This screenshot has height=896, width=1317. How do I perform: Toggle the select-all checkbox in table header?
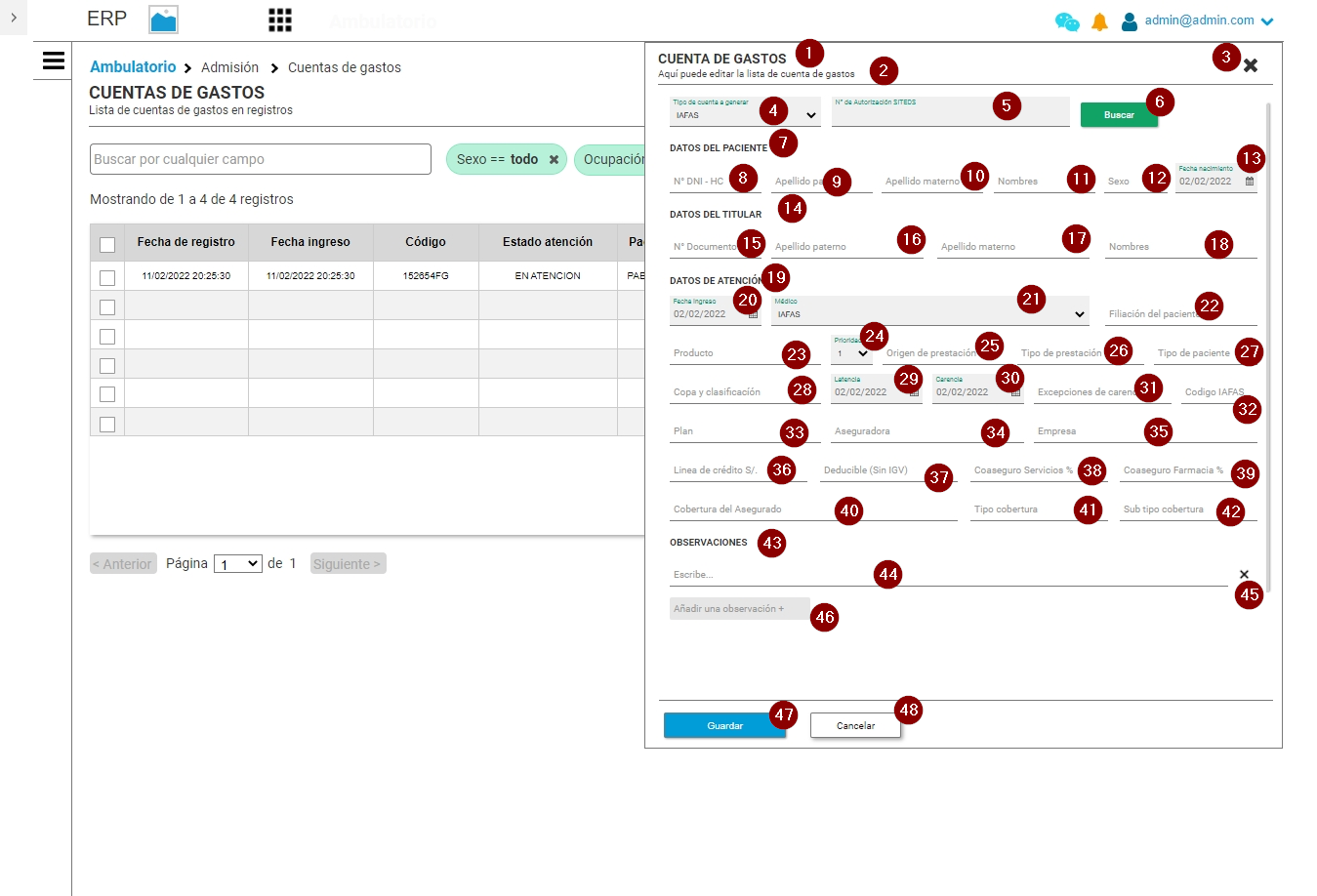click(x=107, y=245)
